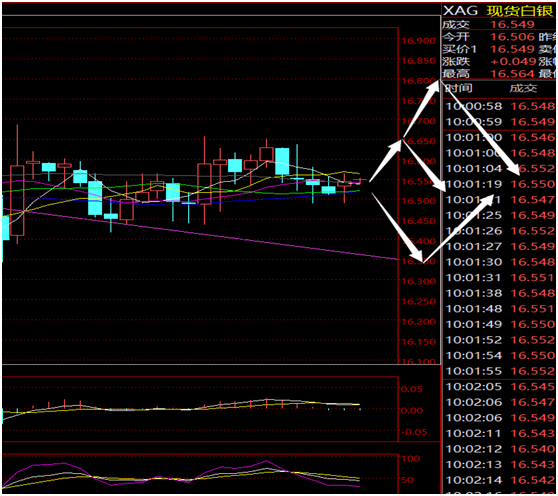Select the 成交 last price 16.549 value
Viewport: 558px width, 496px height.
[x=512, y=24]
